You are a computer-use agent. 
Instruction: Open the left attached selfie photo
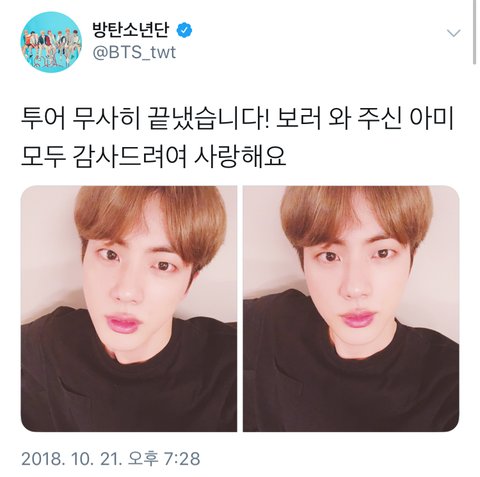[129, 309]
